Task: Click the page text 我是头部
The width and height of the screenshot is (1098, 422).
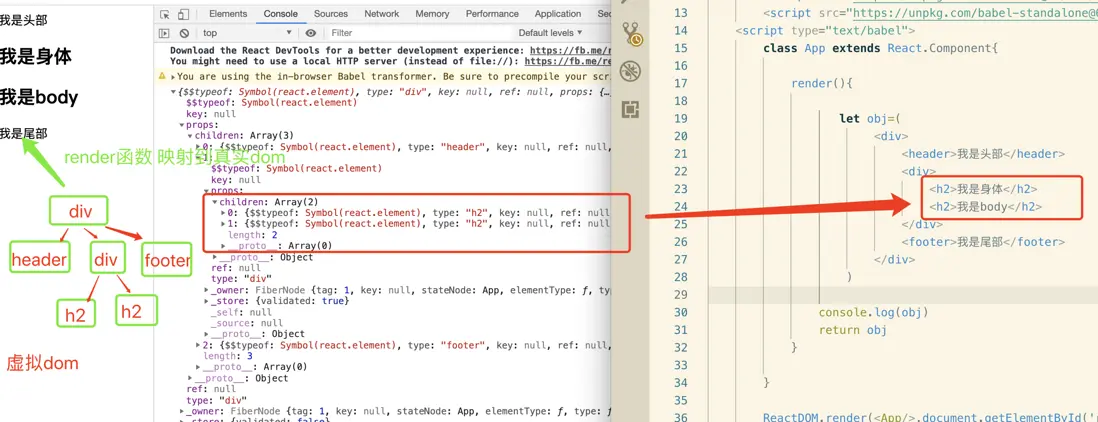Action: [24, 20]
